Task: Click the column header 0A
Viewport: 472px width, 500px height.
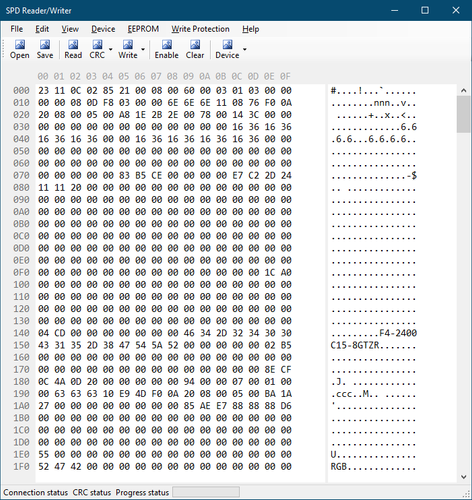Action: (x=205, y=76)
